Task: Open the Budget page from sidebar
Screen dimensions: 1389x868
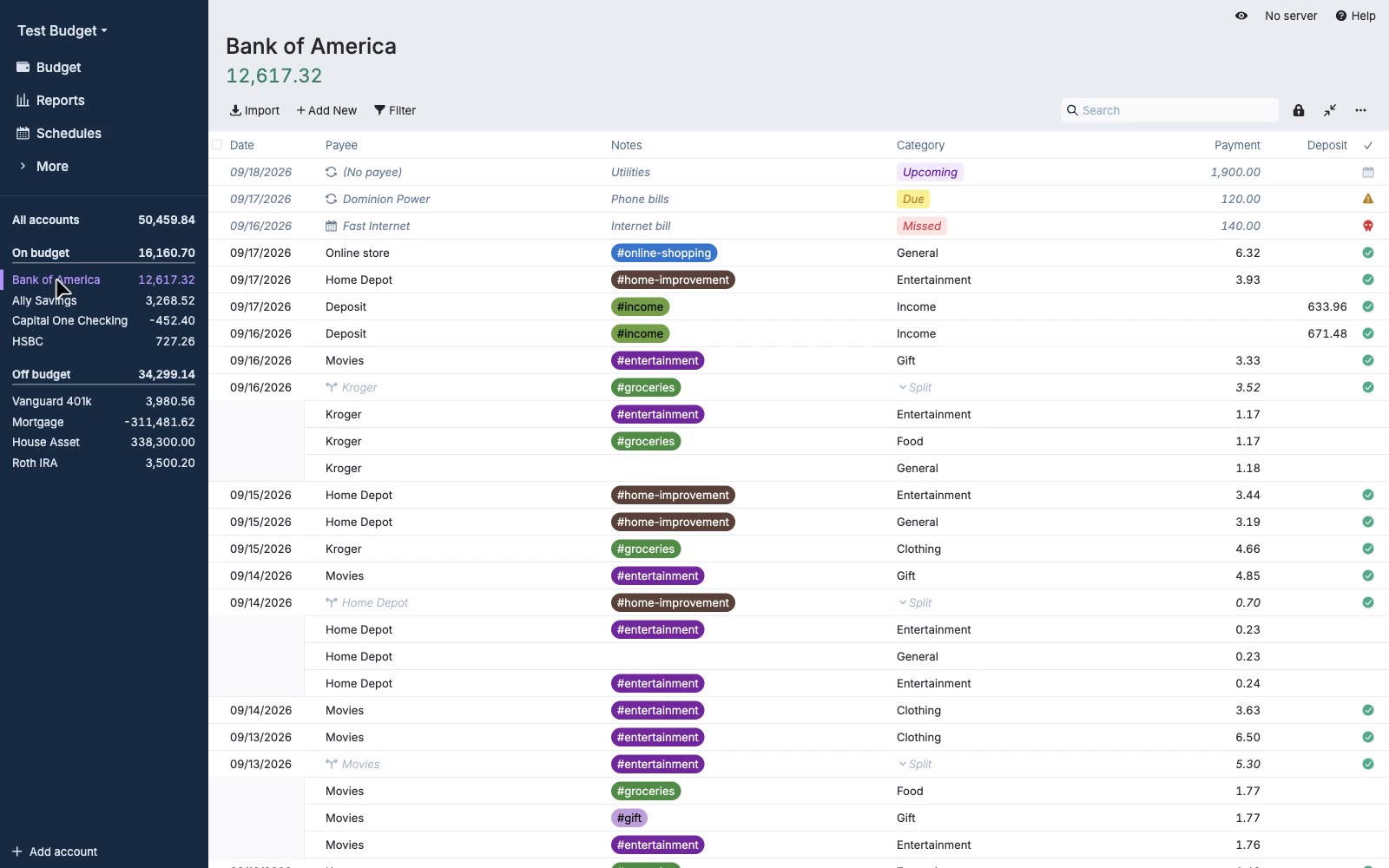Action: pyautogui.click(x=58, y=68)
